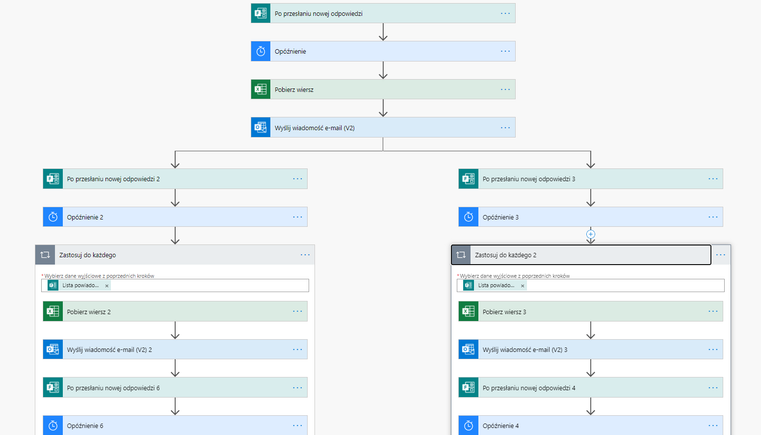Image resolution: width=761 pixels, height=435 pixels.
Task: Click the Forms icon on 'Po przesłaniu nowej odpowiedzi'
Action: click(x=261, y=13)
